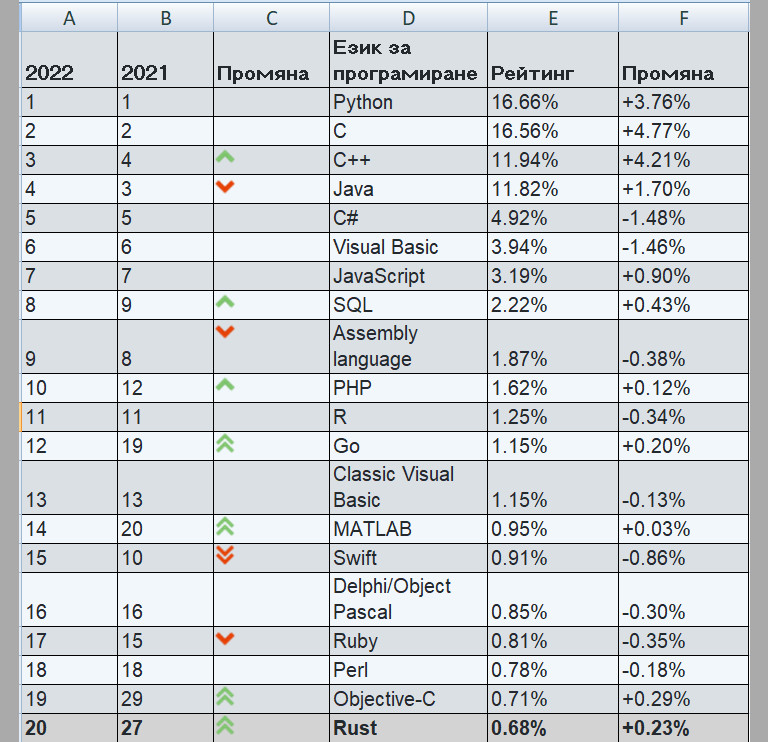The height and width of the screenshot is (742, 768).
Task: Click the red down arrow in the Java row
Action: [226, 186]
